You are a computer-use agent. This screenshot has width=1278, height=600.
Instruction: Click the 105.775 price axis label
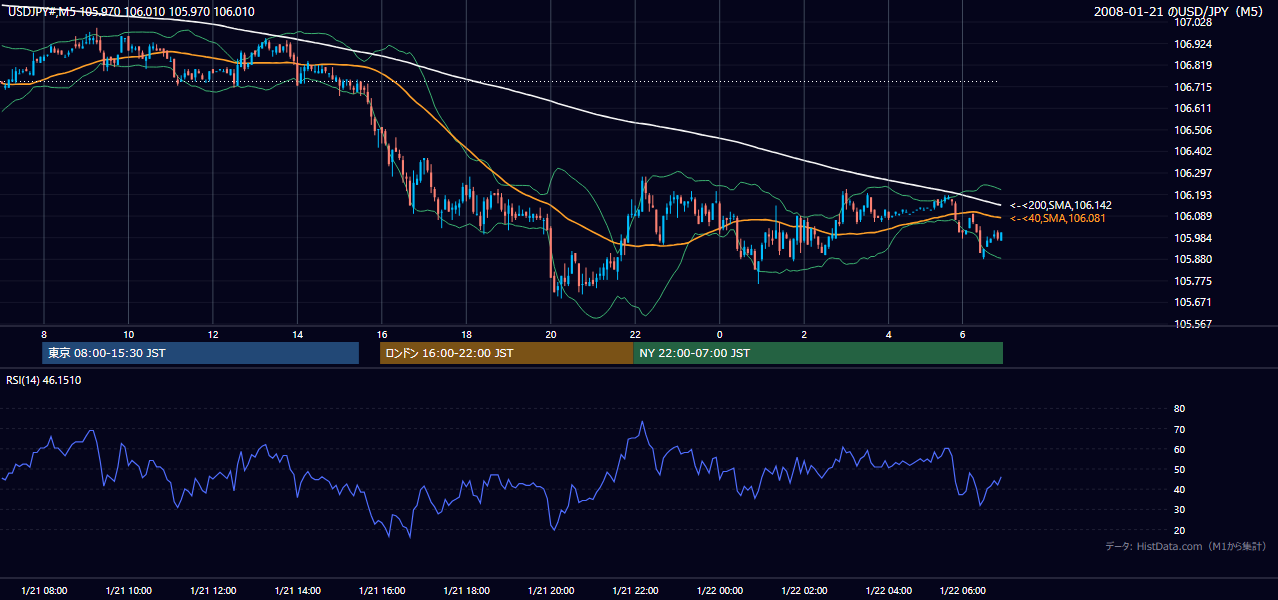1192,281
